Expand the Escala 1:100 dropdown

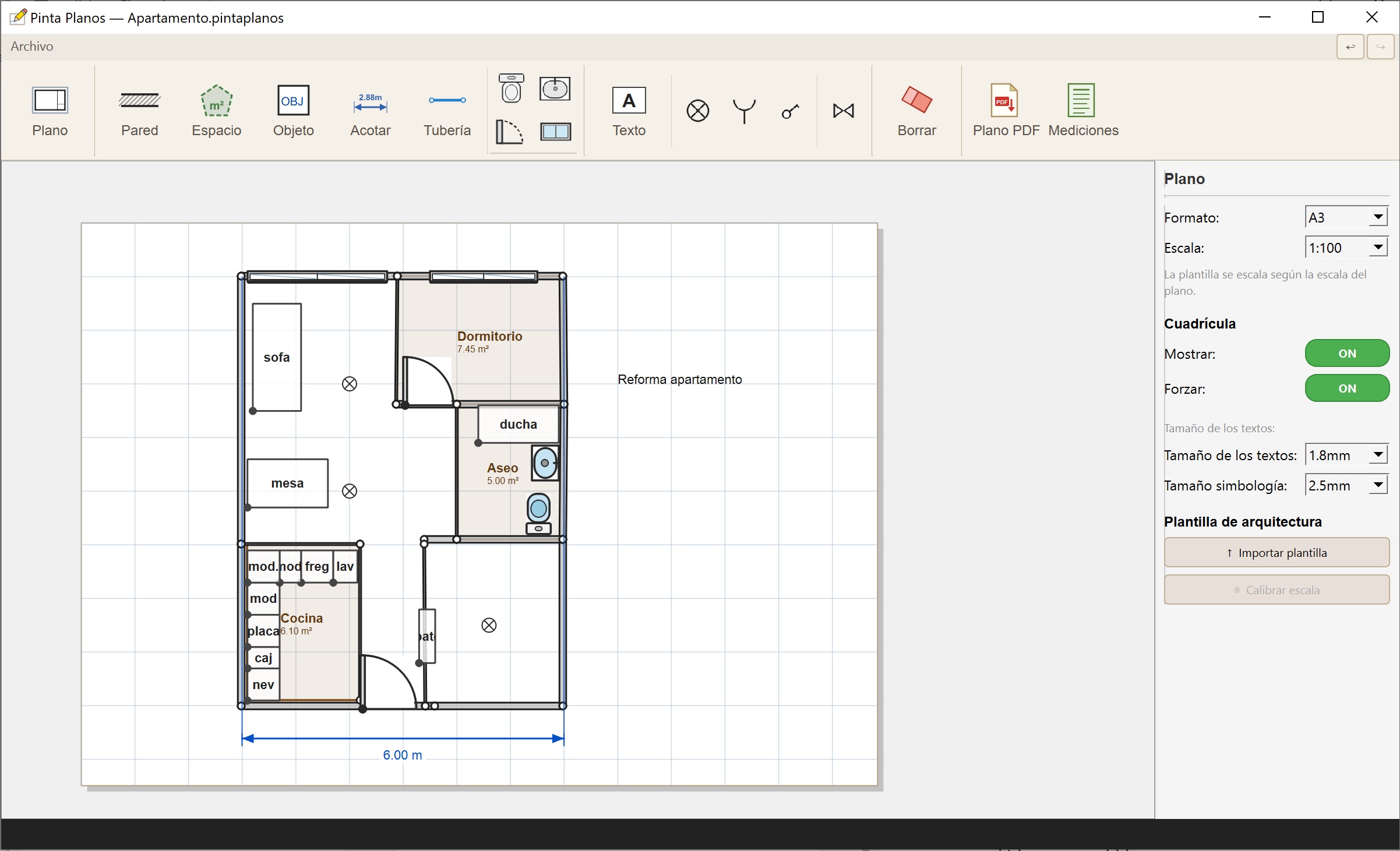pyautogui.click(x=1346, y=248)
